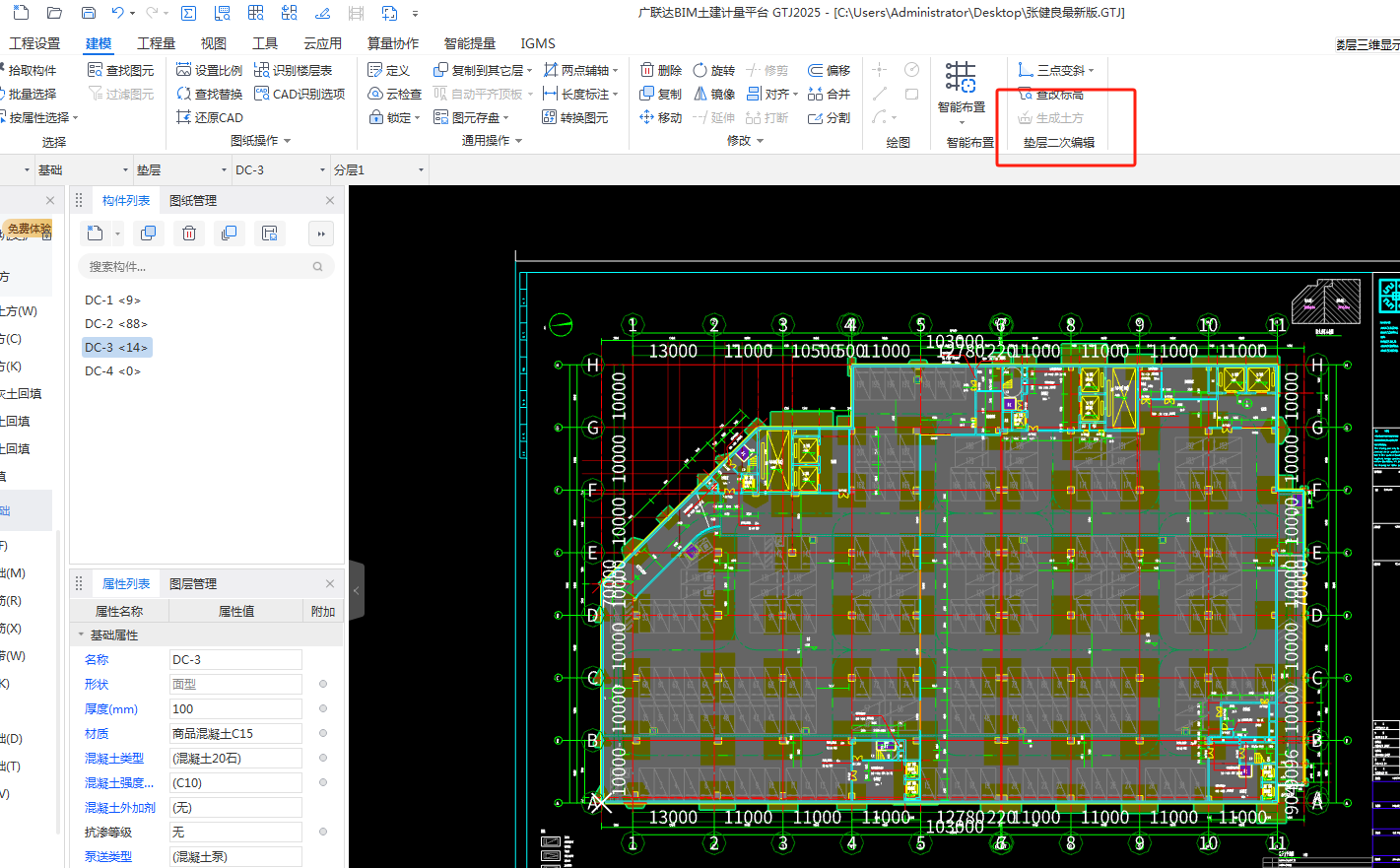Click the 混凝土类型 property link
Viewport: 1400px width, 868px height.
pos(114,758)
